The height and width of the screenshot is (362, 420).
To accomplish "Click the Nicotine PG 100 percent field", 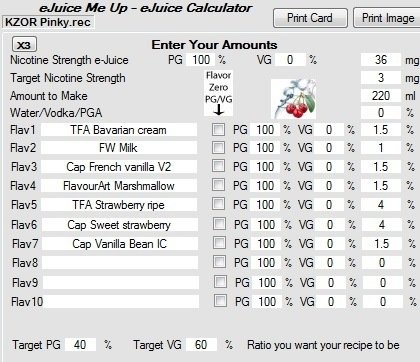I will click(x=201, y=60).
